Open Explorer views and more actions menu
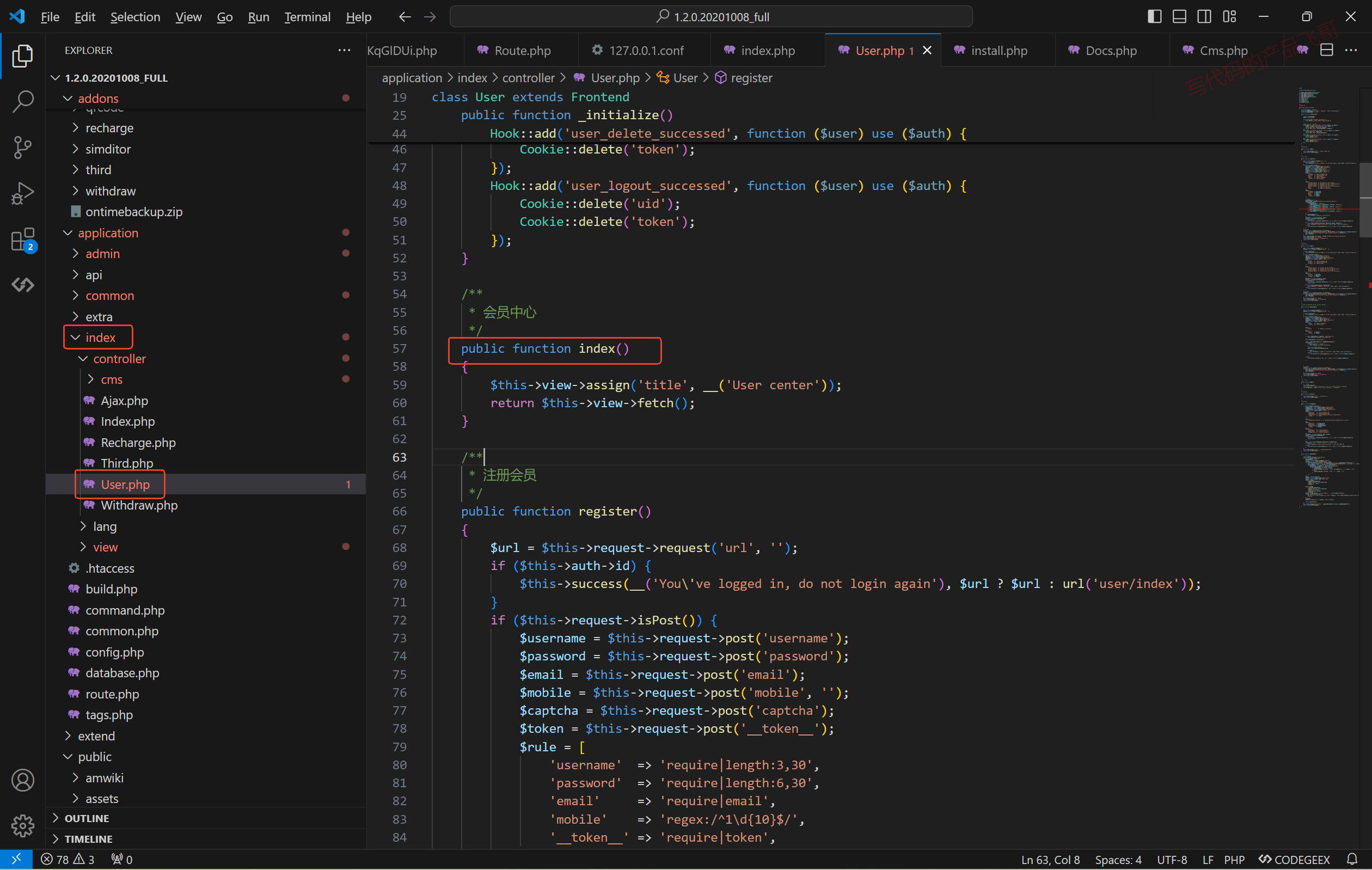 coord(344,50)
